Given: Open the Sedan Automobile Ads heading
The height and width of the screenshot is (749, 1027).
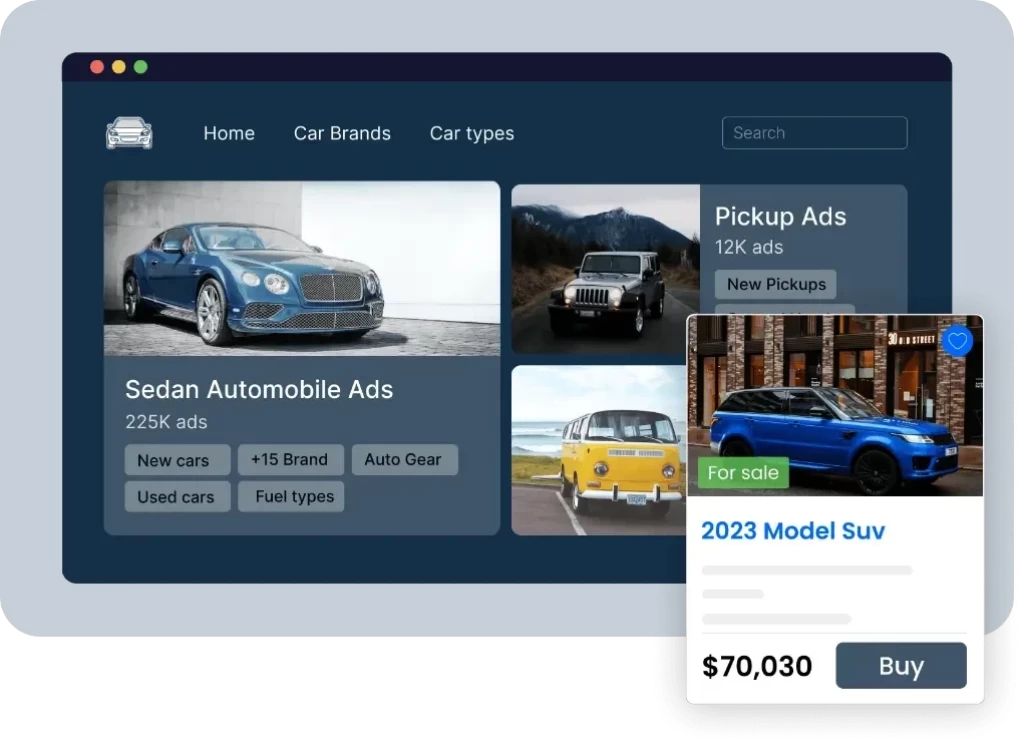Looking at the screenshot, I should click(259, 389).
